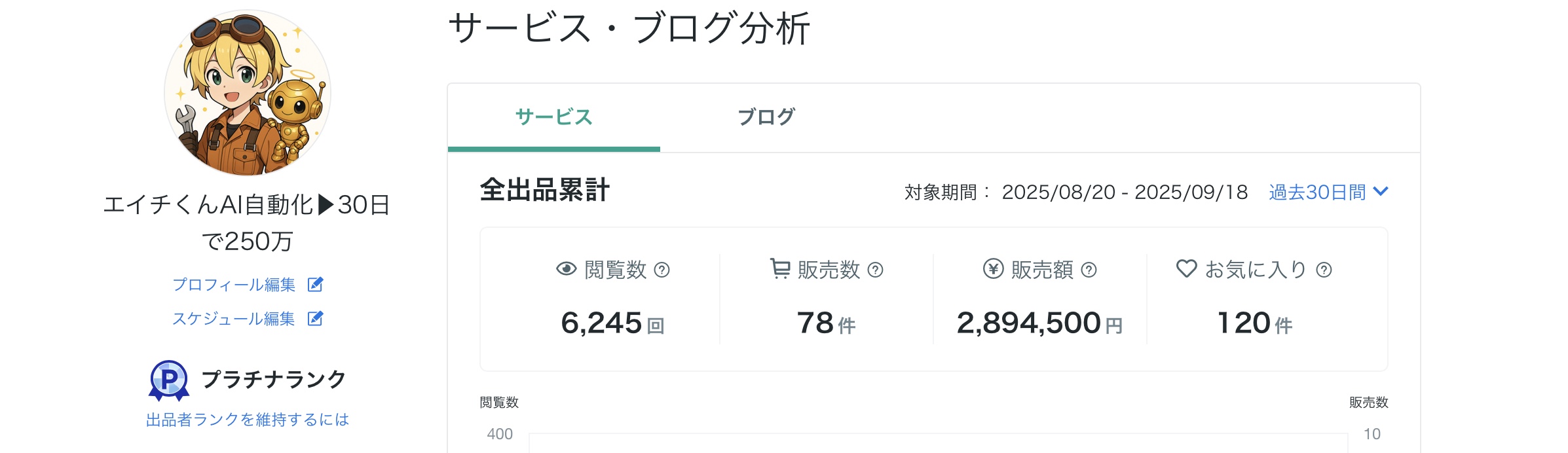Open the プロフィール編集 link
Screen dimensions: 1568x453
pyautogui.click(x=234, y=285)
